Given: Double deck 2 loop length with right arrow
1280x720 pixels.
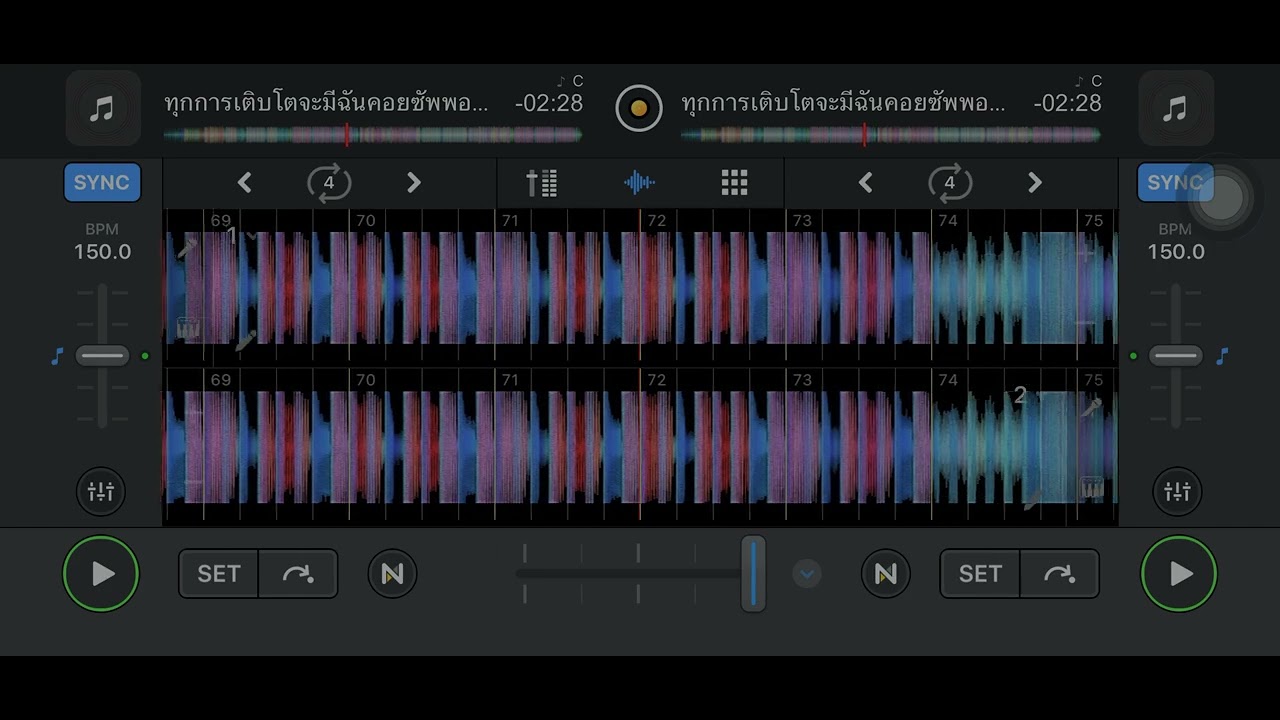Looking at the screenshot, I should (x=1034, y=183).
